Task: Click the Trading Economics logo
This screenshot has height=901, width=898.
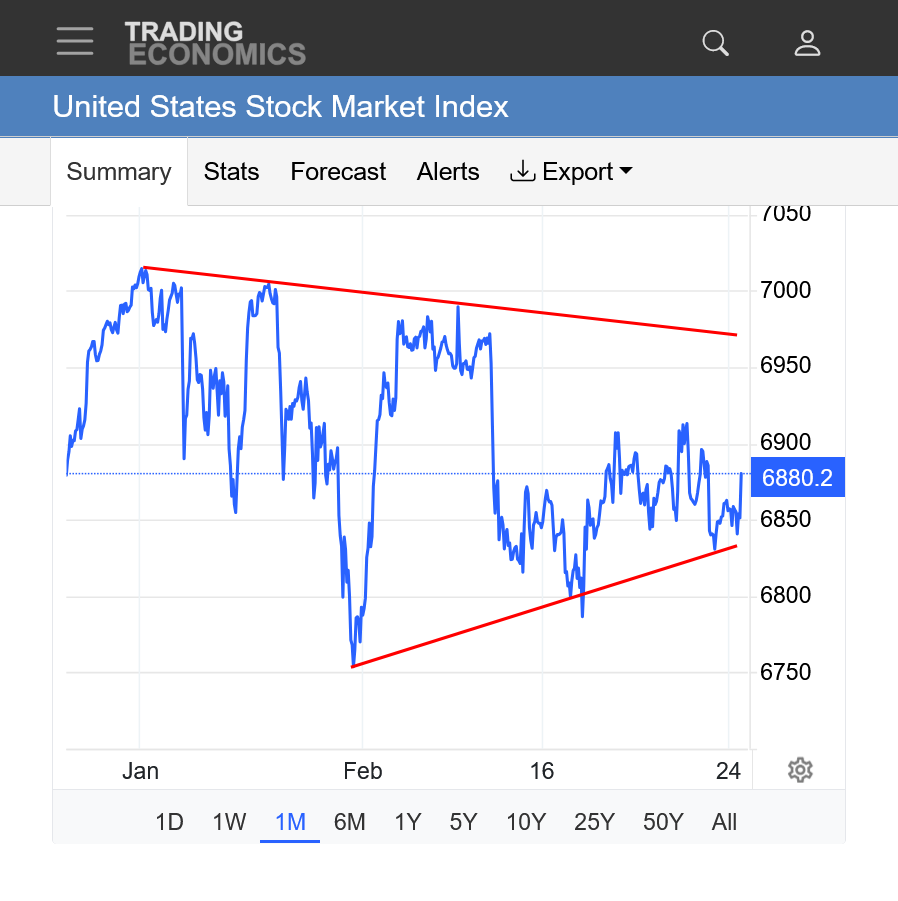Action: point(215,43)
